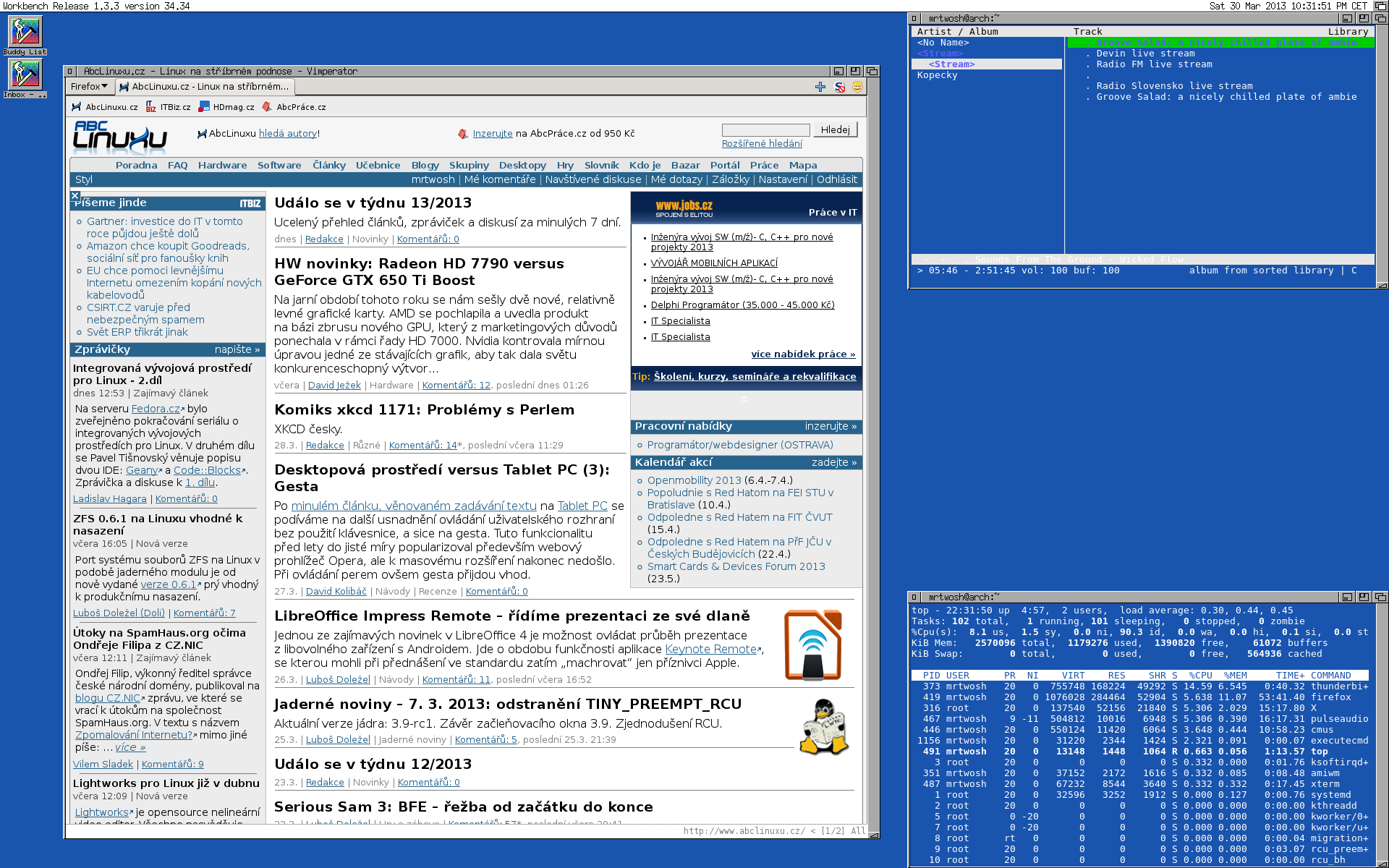Click the zoom gadget of the cmus terminal window
Image resolution: width=1389 pixels, height=868 pixels.
(x=1364, y=18)
